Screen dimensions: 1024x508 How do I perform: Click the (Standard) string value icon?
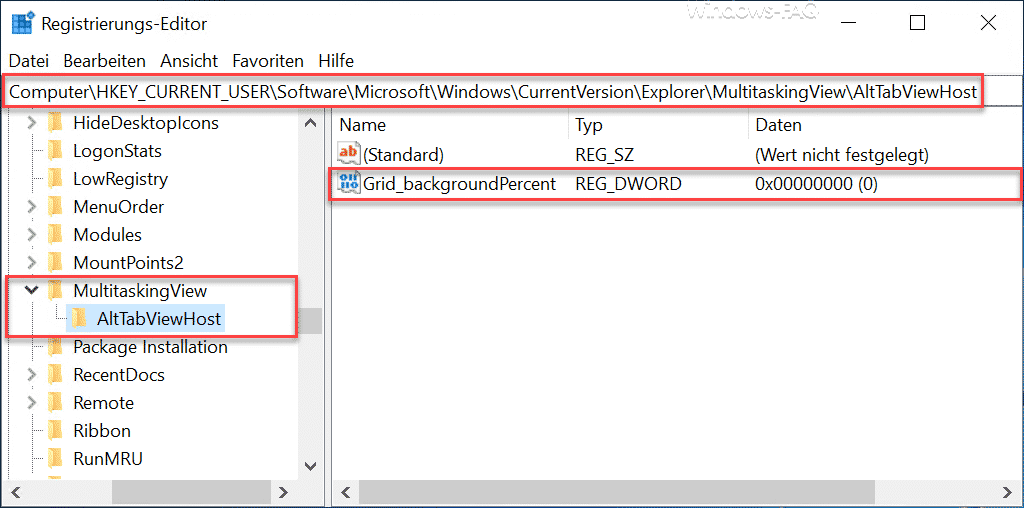[348, 153]
